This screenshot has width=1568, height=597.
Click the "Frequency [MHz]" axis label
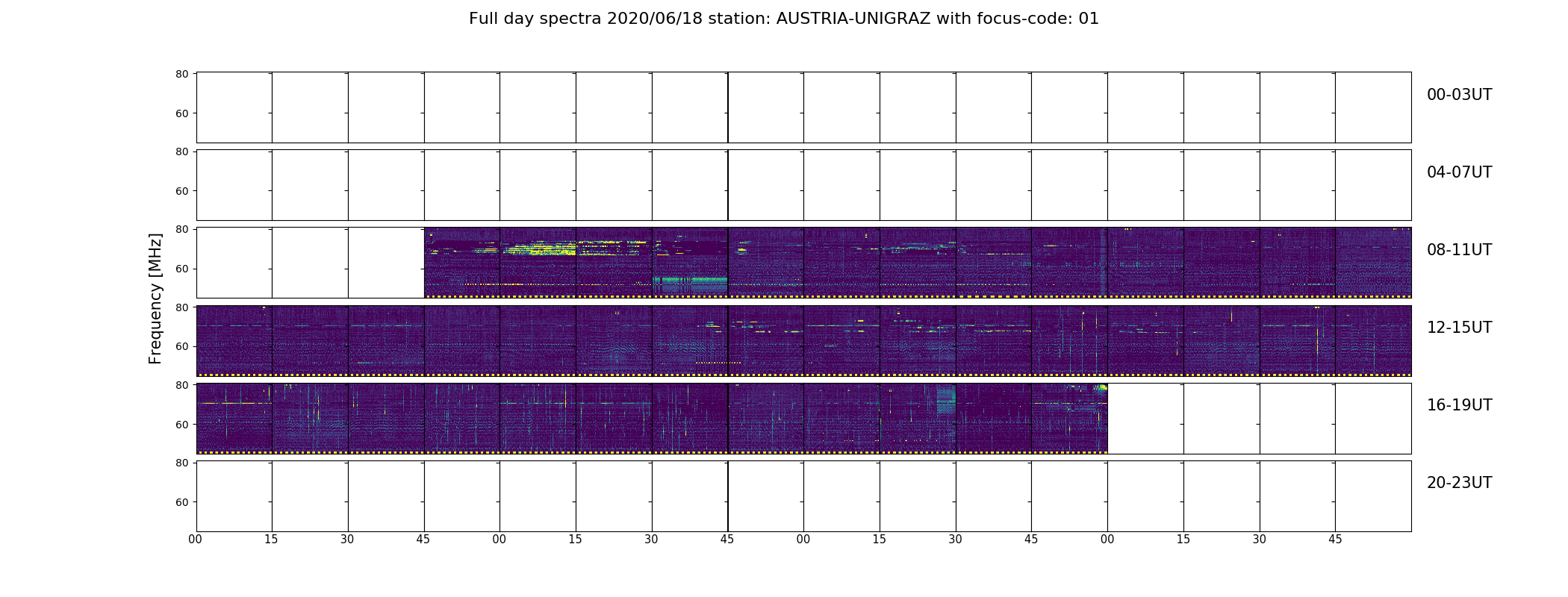(x=155, y=298)
